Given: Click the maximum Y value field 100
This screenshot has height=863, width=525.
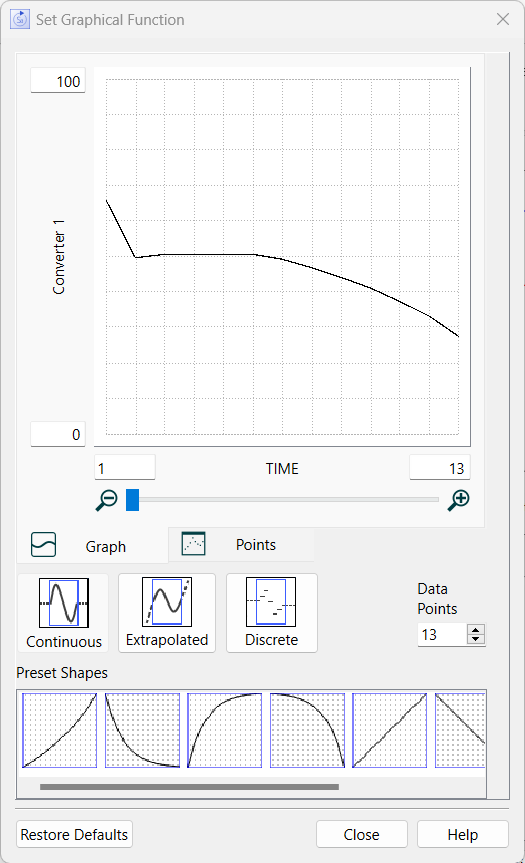Looking at the screenshot, I should pos(58,81).
